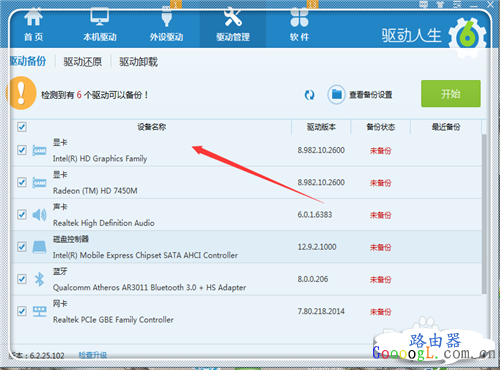
Task: Click 本机驱动 label in navigation
Action: point(100,37)
